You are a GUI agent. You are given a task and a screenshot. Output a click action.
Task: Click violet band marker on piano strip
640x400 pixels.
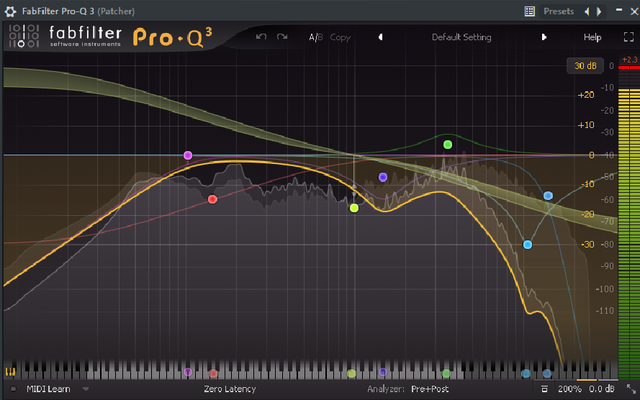click(x=383, y=372)
